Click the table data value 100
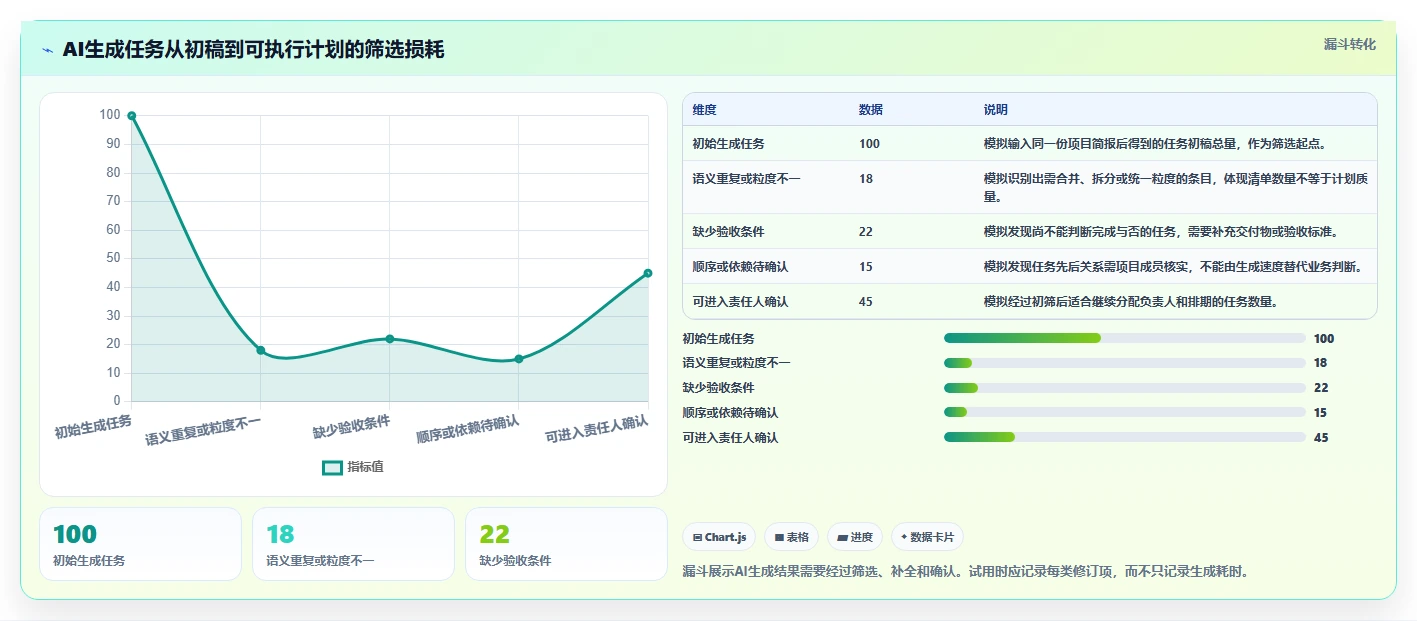The height and width of the screenshot is (621, 1417). coord(869,144)
